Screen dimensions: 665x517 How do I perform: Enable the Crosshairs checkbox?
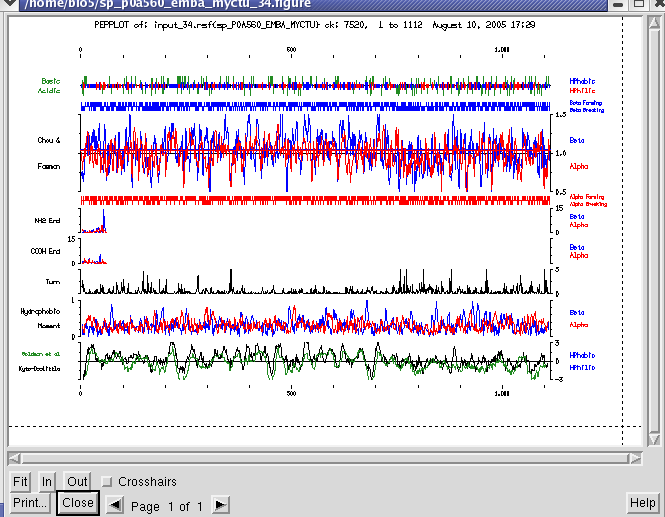click(108, 482)
